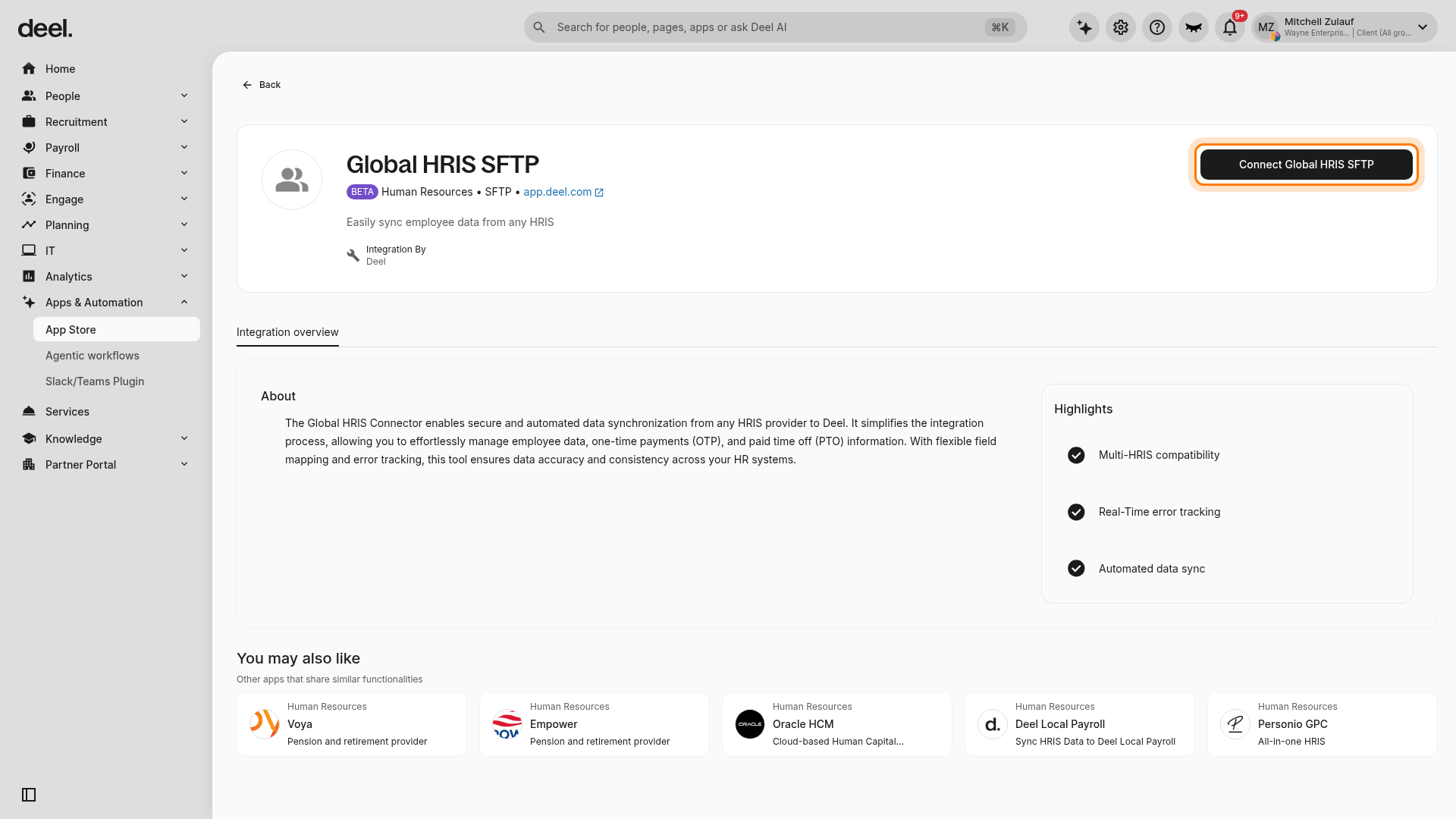The width and height of the screenshot is (1456, 819).
Task: Click the Global HRIS SFTP app logo
Action: [292, 180]
